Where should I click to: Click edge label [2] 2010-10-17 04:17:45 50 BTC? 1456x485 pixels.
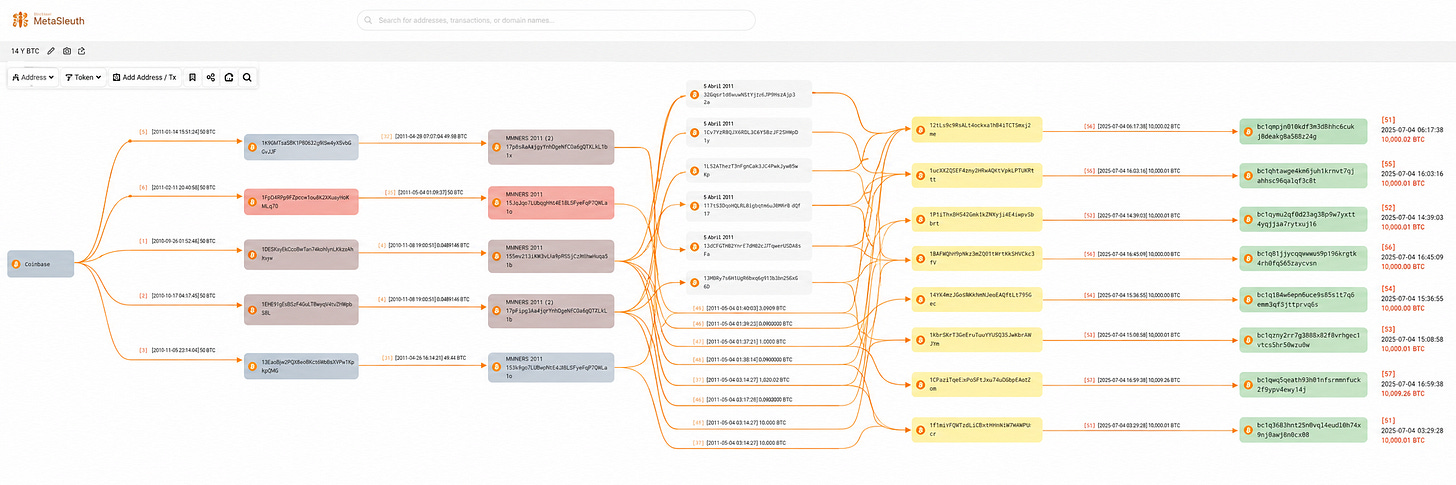pyautogui.click(x=177, y=296)
